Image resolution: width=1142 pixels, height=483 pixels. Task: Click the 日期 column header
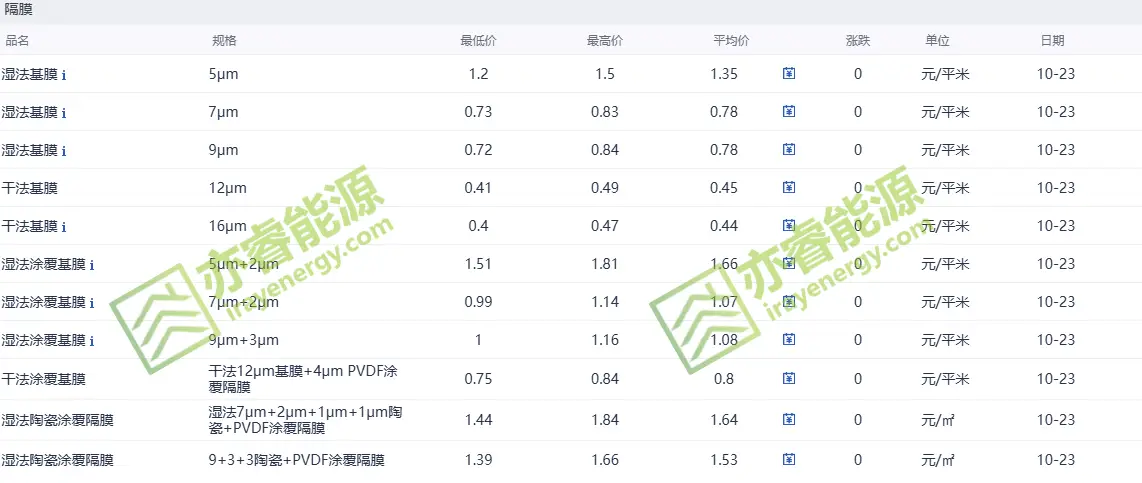[1052, 41]
